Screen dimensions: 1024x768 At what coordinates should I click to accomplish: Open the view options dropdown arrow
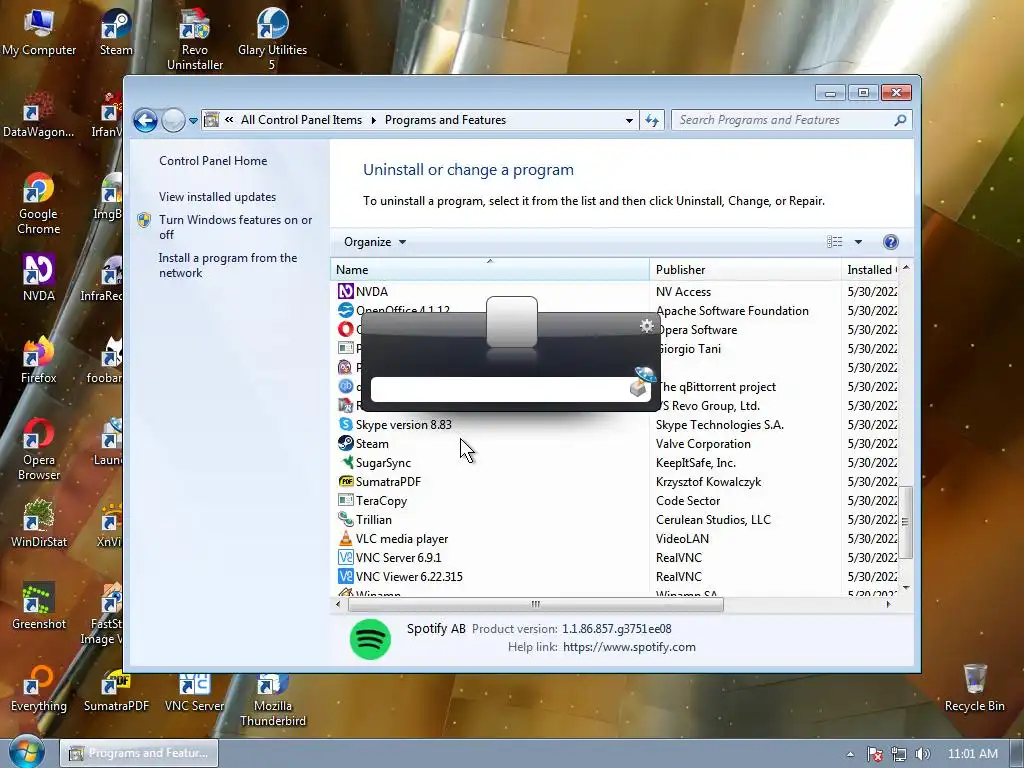tap(858, 242)
